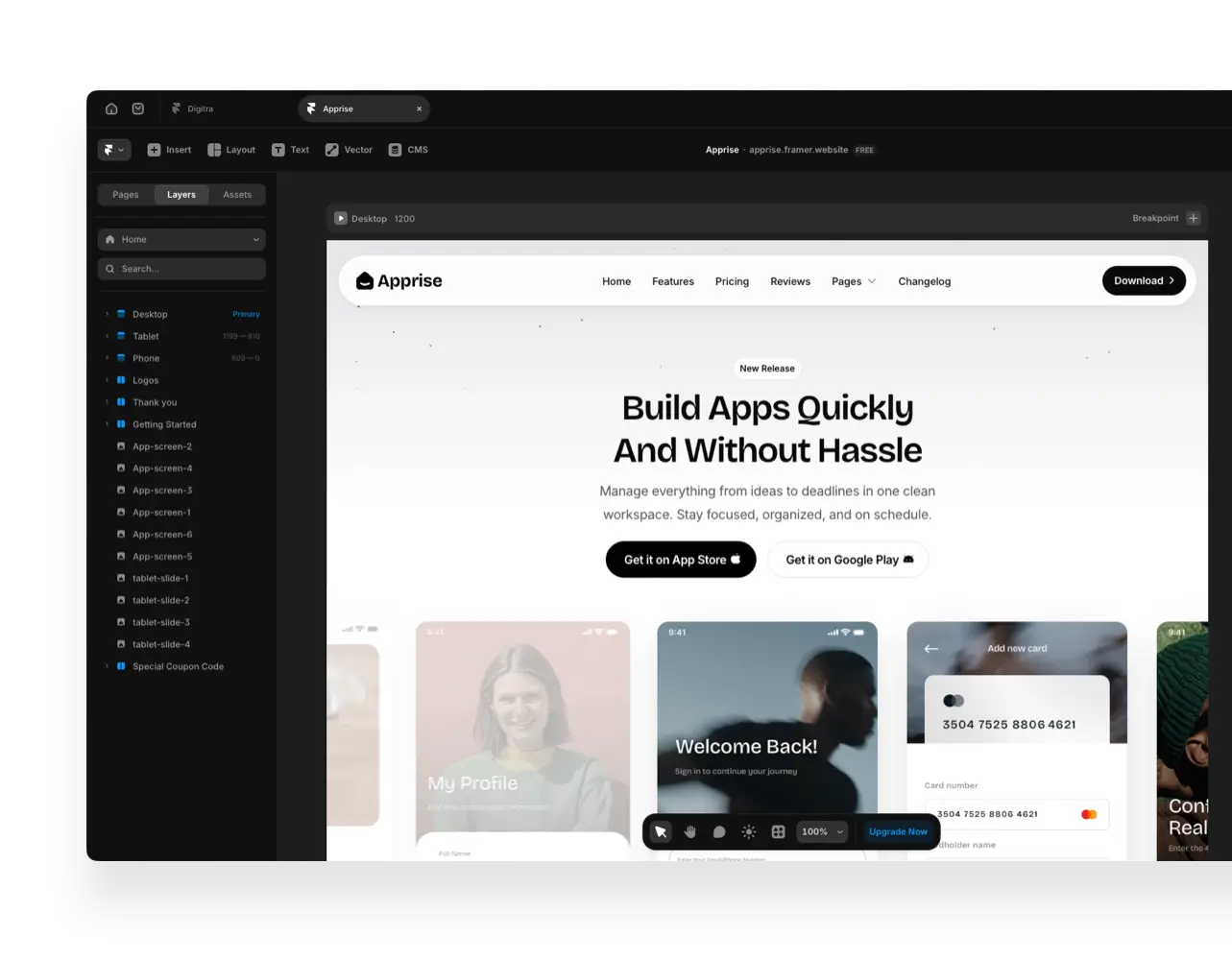1232x960 pixels.
Task: Click the Welcome Back app screen thumbnail
Action: point(767,718)
